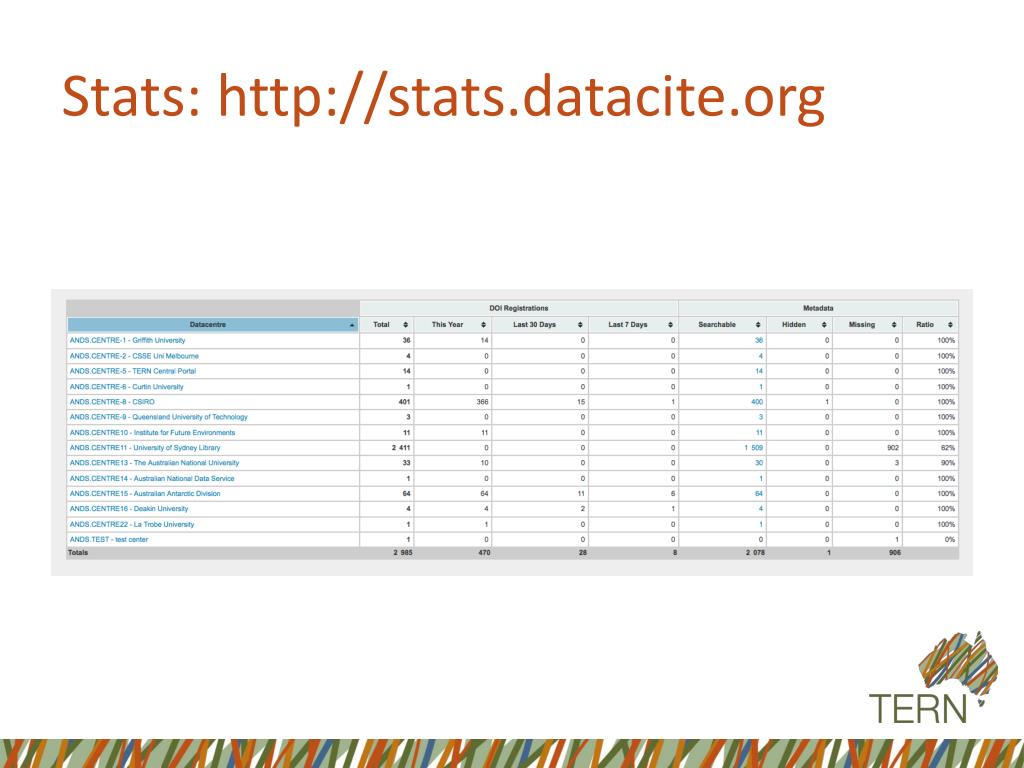Click the DOI Registrations group header
The height and width of the screenshot is (768, 1024).
pos(519,308)
